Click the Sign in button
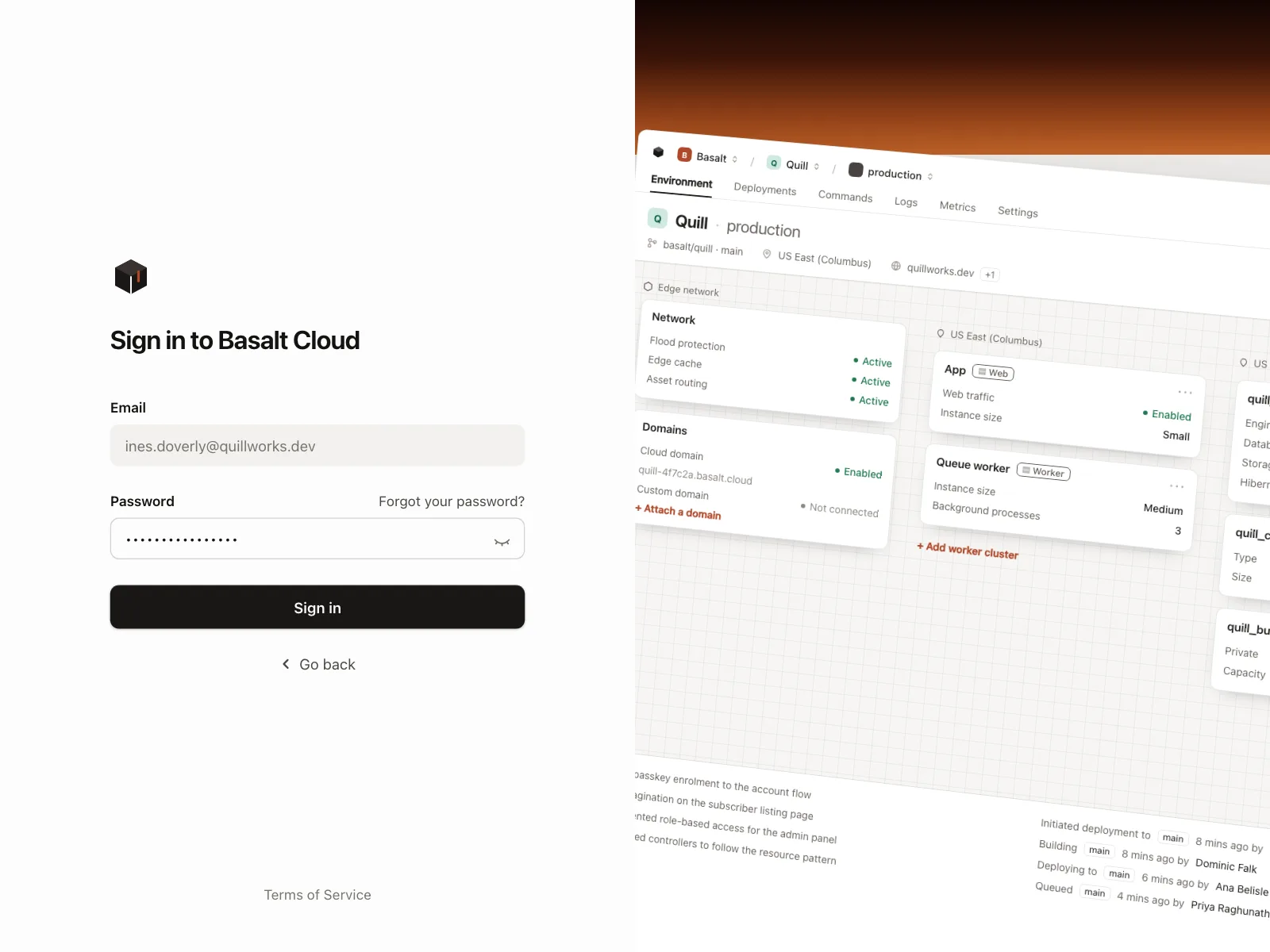 coord(317,608)
